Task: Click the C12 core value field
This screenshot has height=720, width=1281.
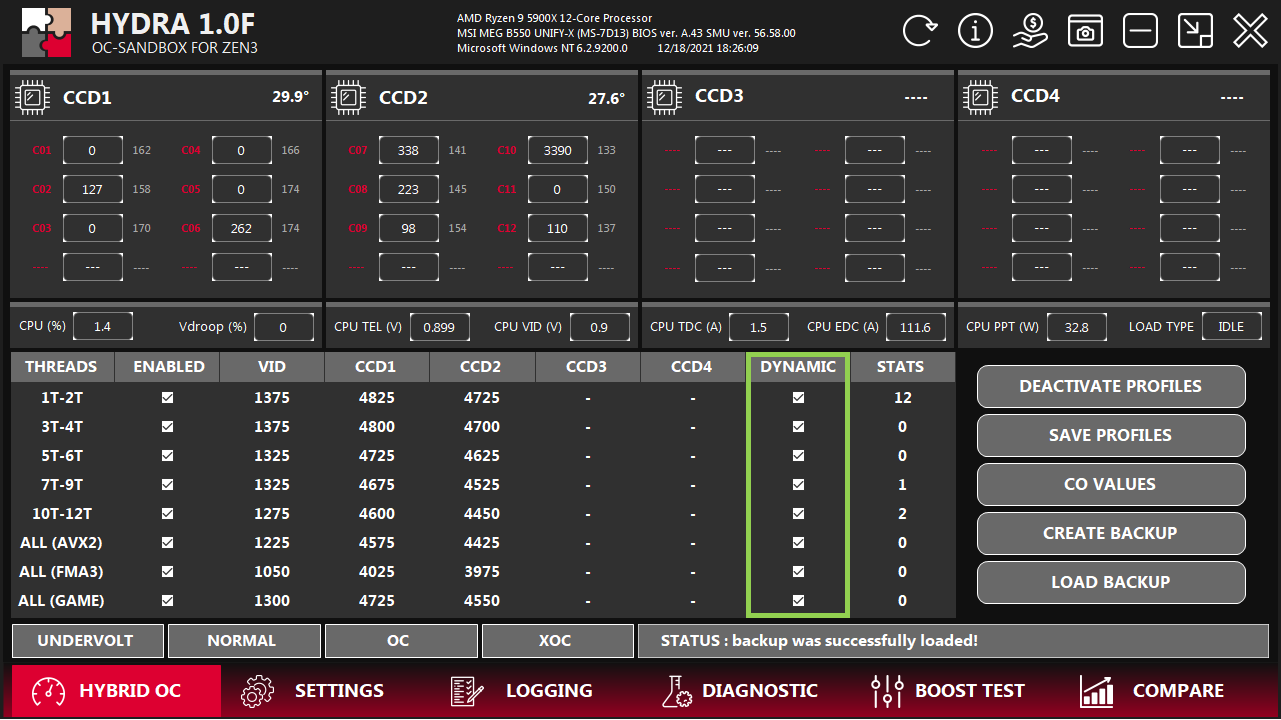Action: [x=558, y=228]
